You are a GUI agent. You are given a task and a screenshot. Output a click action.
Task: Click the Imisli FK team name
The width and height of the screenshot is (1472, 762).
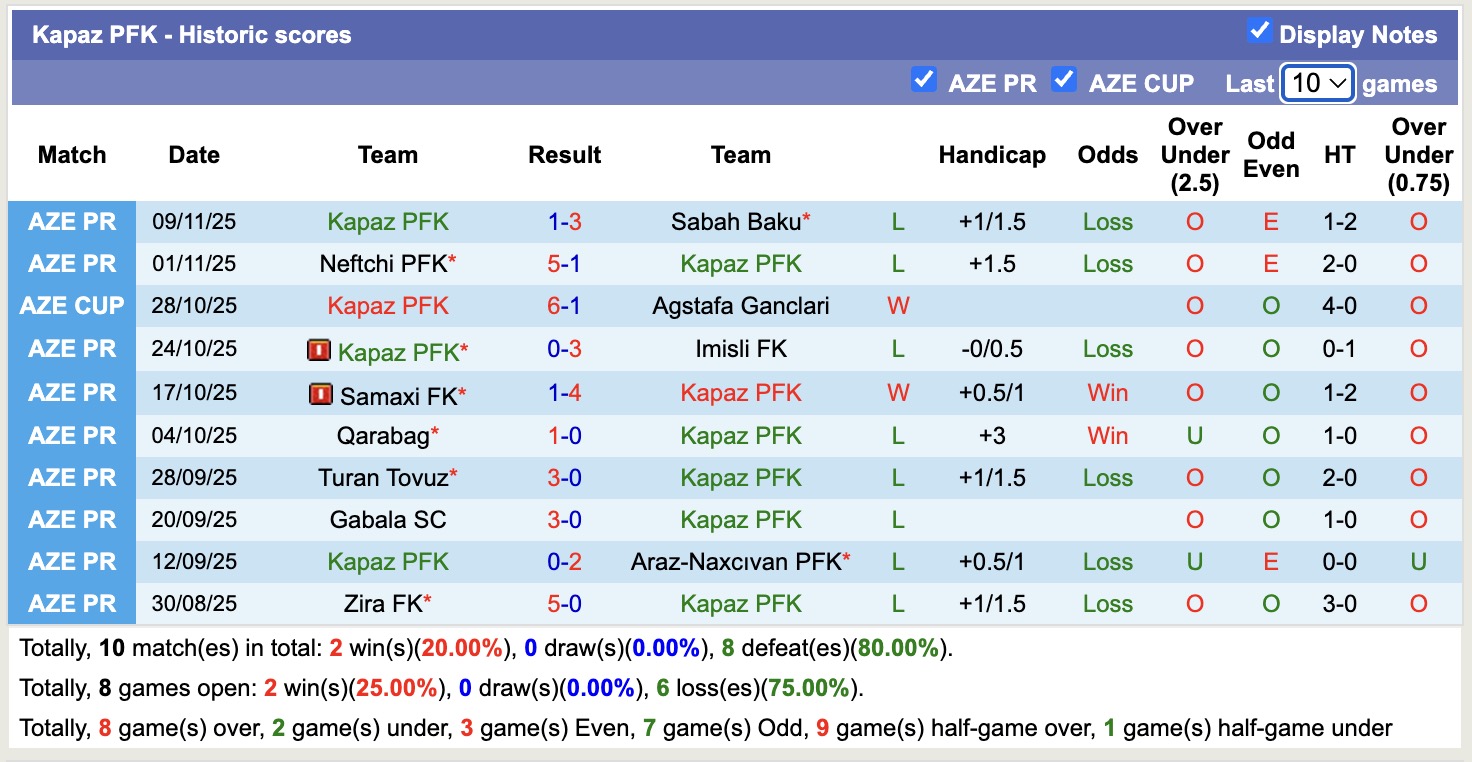(741, 349)
